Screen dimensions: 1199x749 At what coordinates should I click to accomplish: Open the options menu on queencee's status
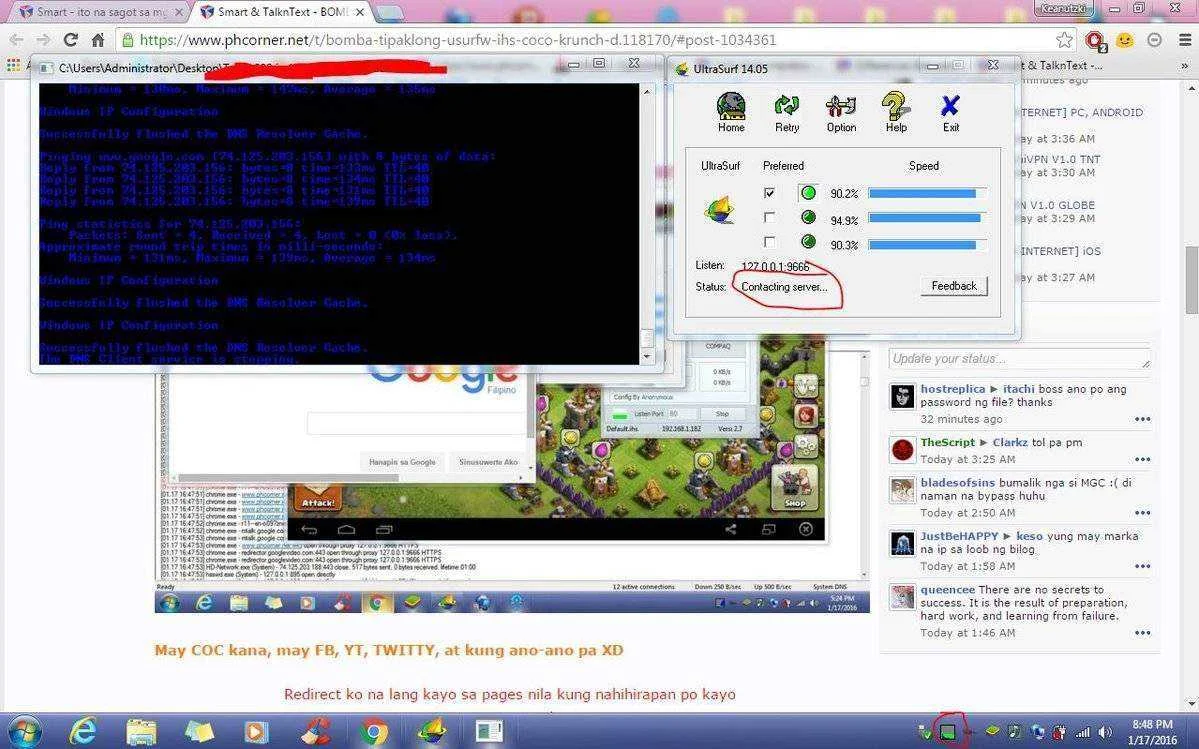click(1142, 633)
